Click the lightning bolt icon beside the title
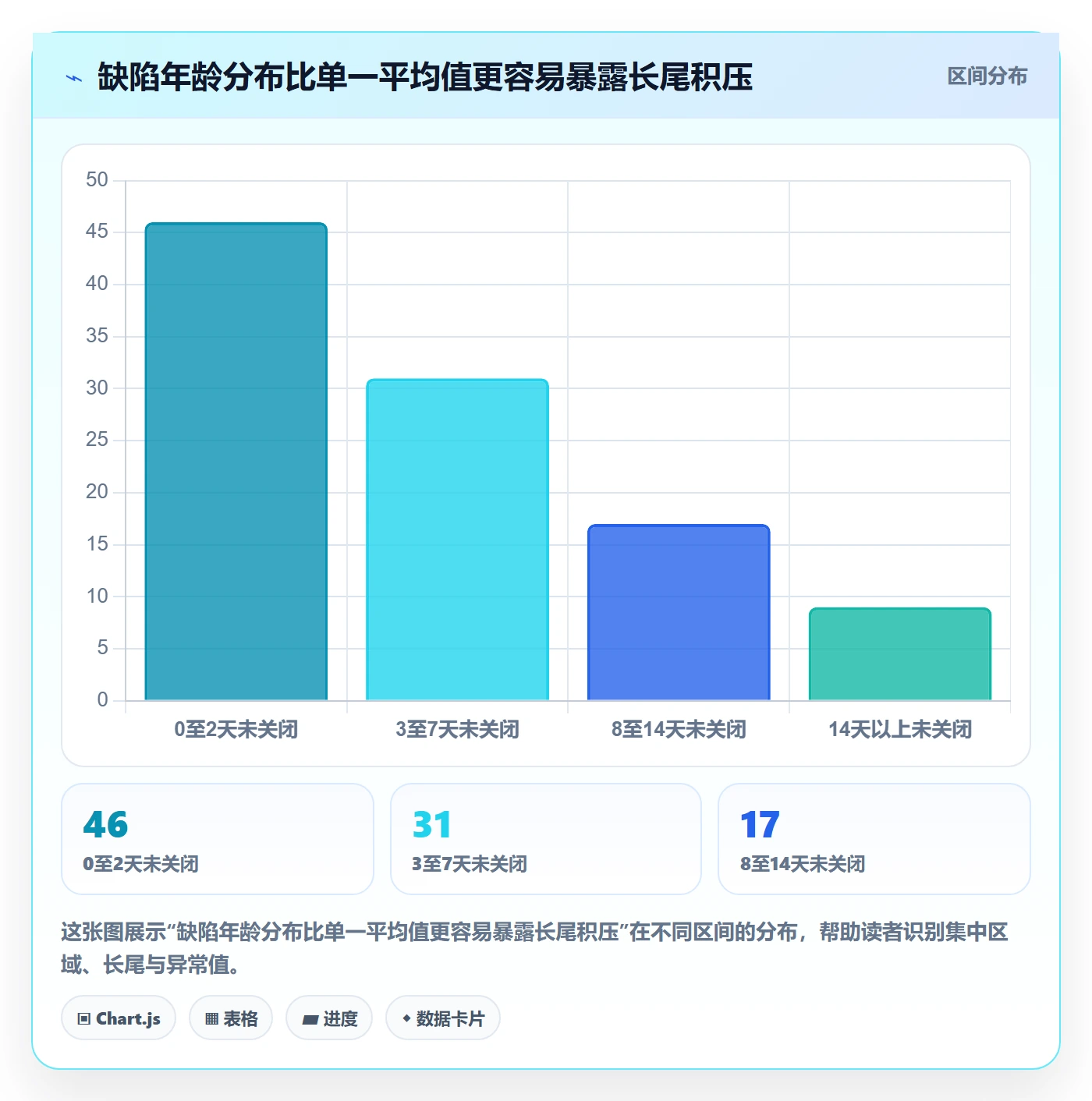The image size is (1092, 1101). 74,78
